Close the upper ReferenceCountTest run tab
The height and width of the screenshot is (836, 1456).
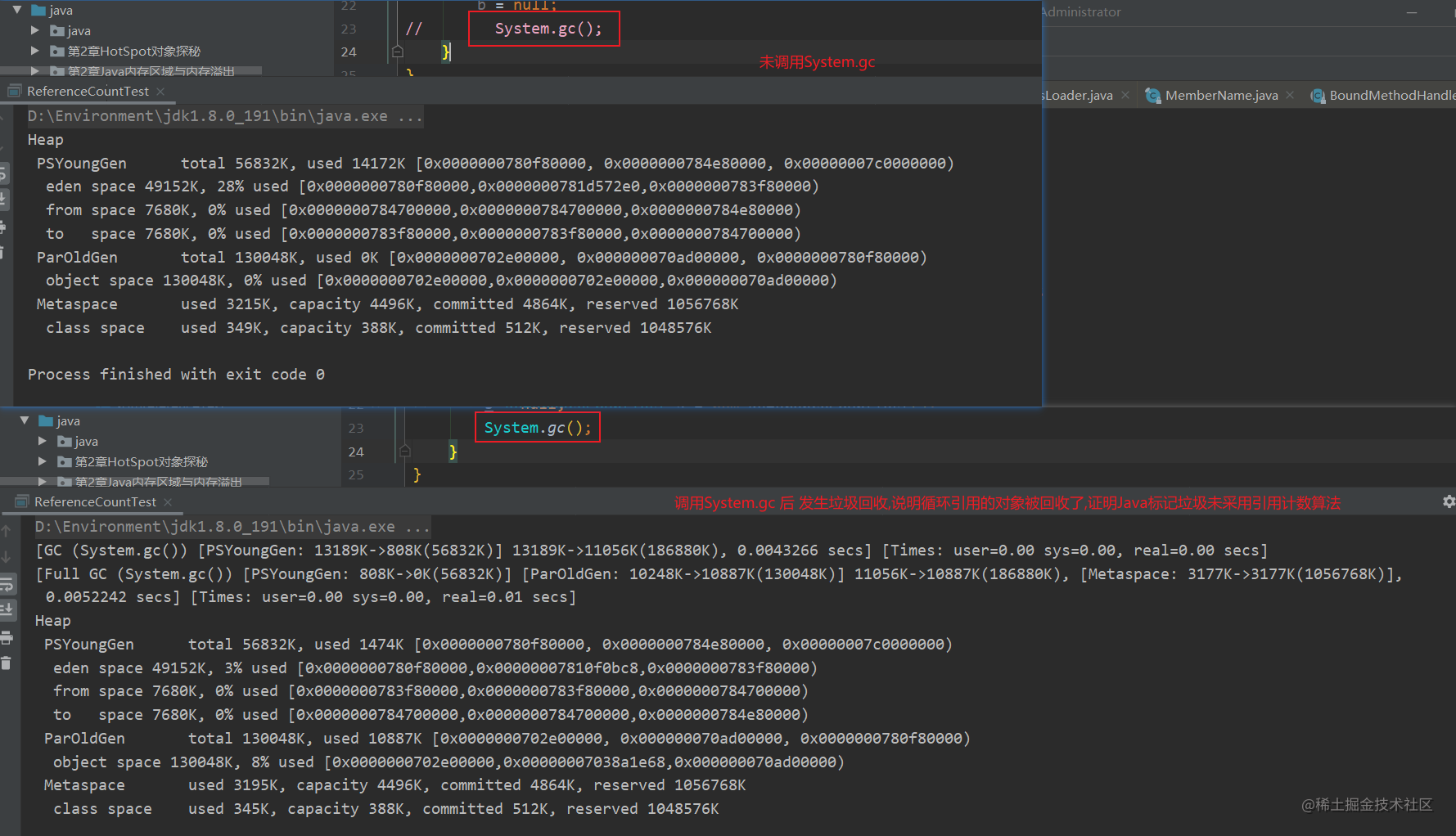tap(160, 91)
